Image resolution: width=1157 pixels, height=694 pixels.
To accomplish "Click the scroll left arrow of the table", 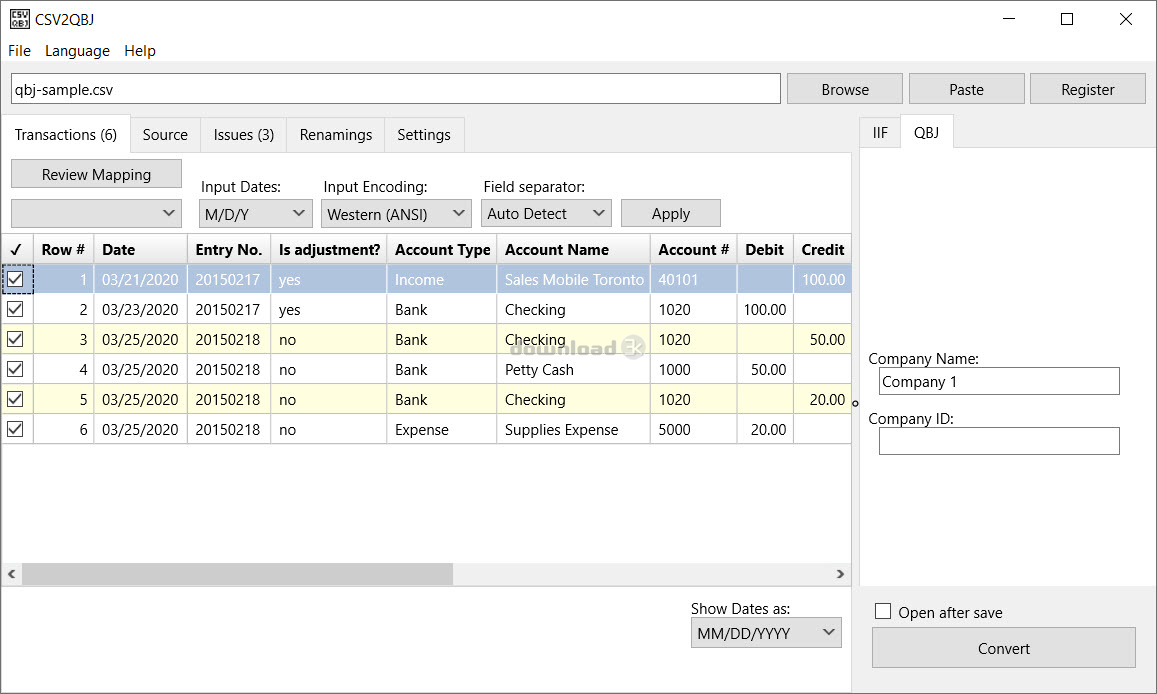I will pyautogui.click(x=11, y=574).
